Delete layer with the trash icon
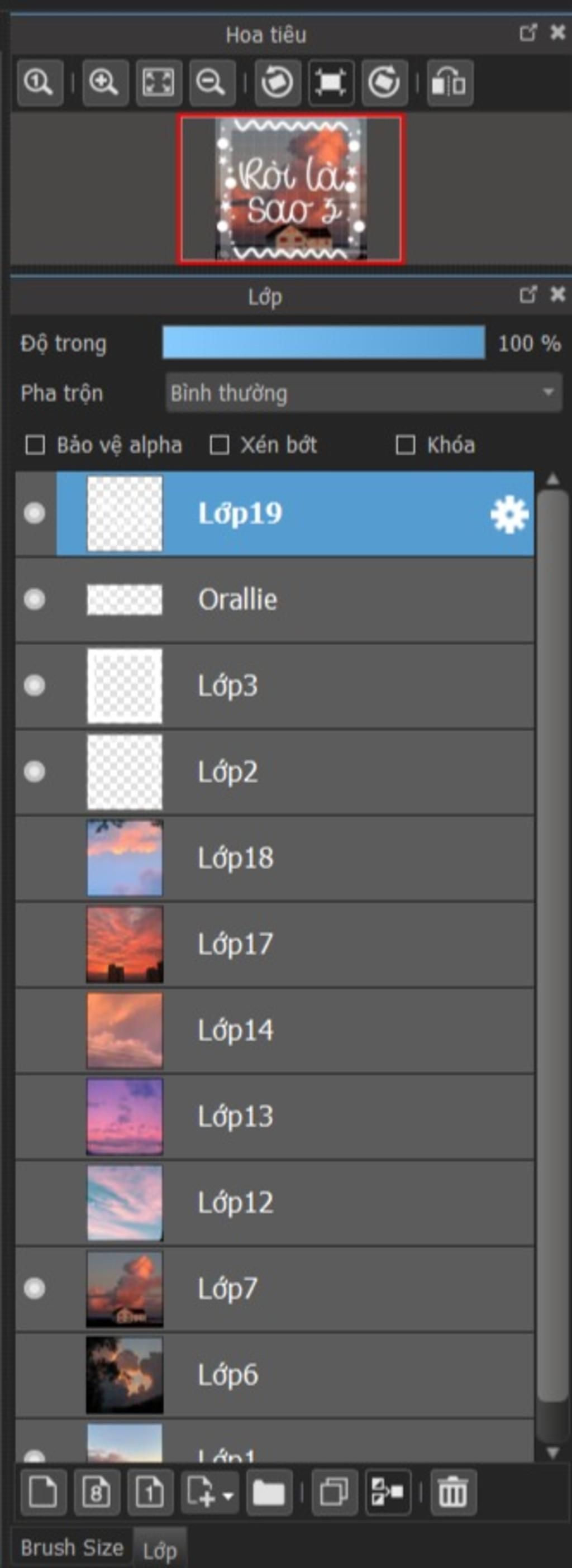Image resolution: width=572 pixels, height=1568 pixels. [452, 1492]
